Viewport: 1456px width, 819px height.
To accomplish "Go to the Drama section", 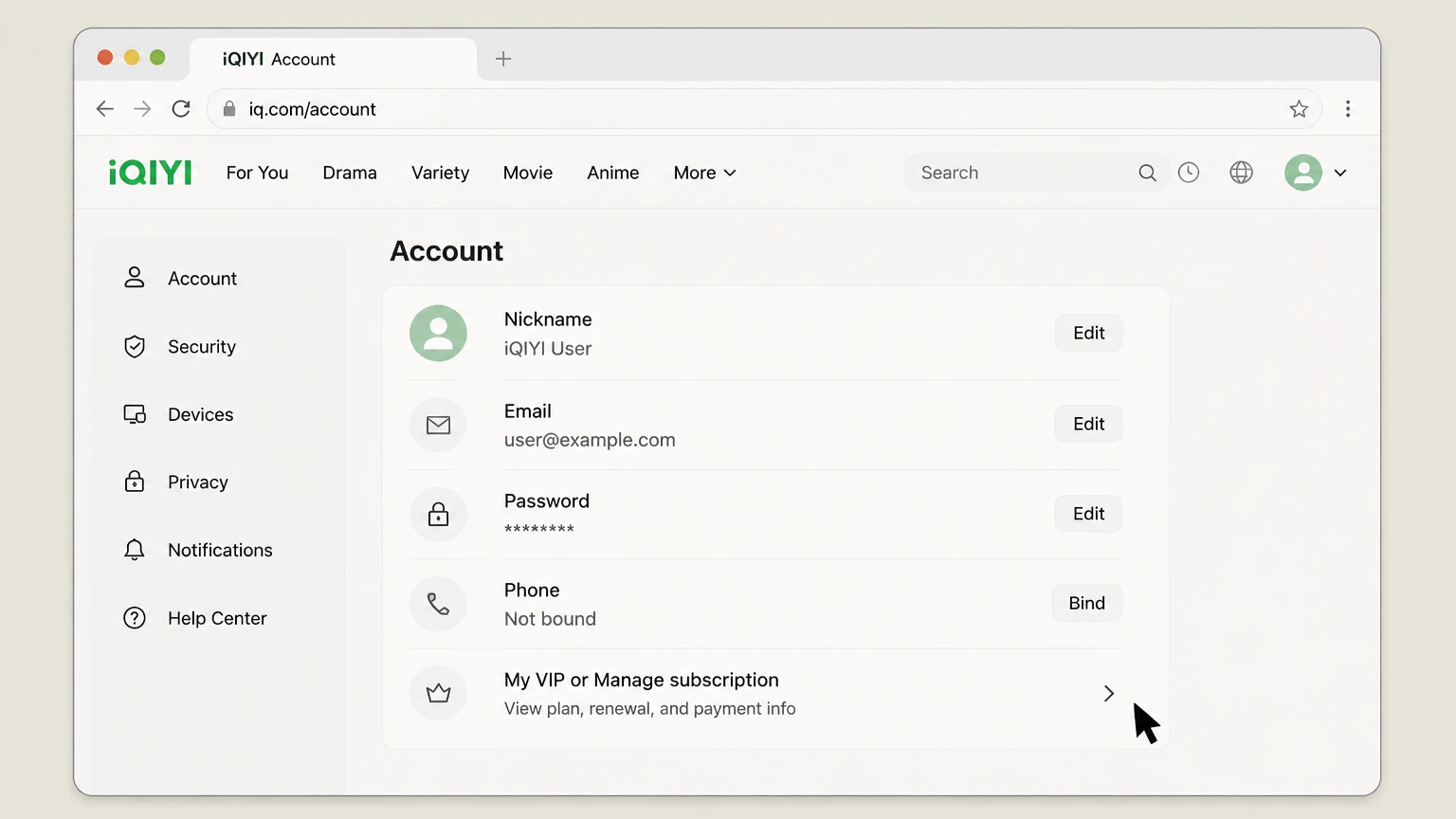I will click(350, 173).
